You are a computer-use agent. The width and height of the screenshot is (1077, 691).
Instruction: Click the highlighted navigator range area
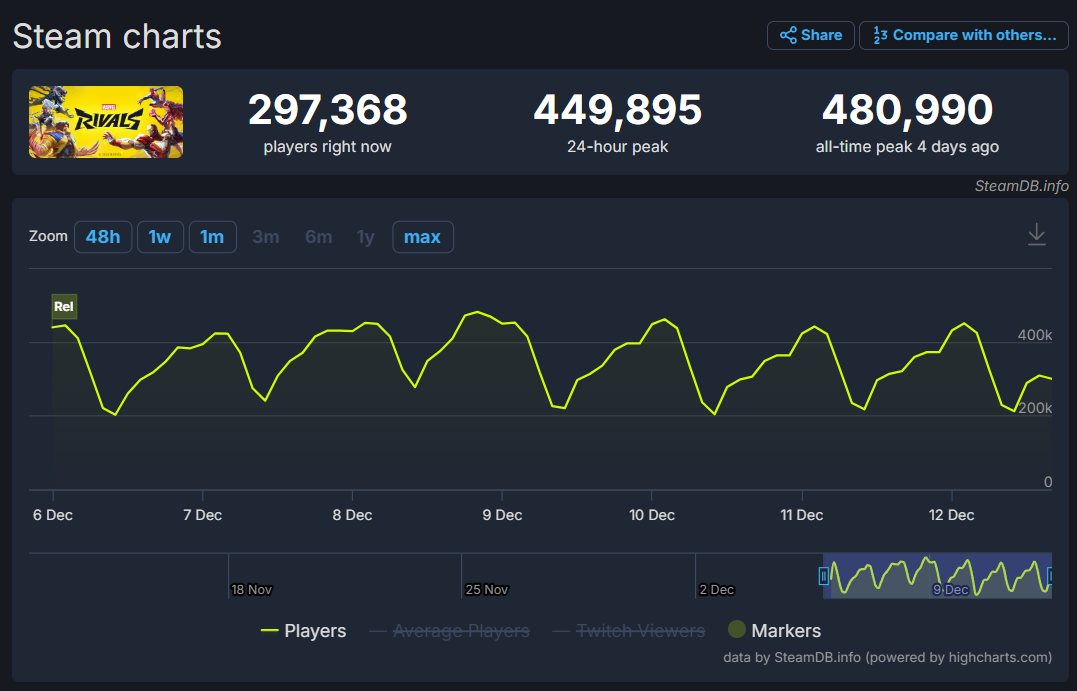click(x=937, y=576)
